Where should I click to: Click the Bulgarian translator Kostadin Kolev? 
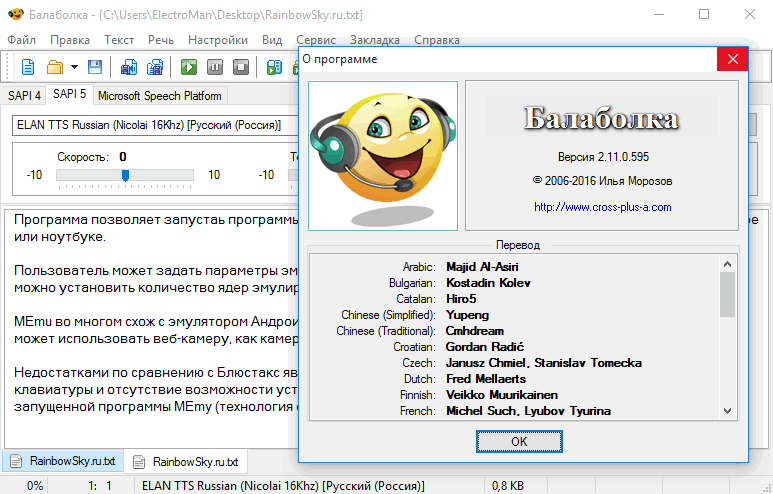point(488,283)
